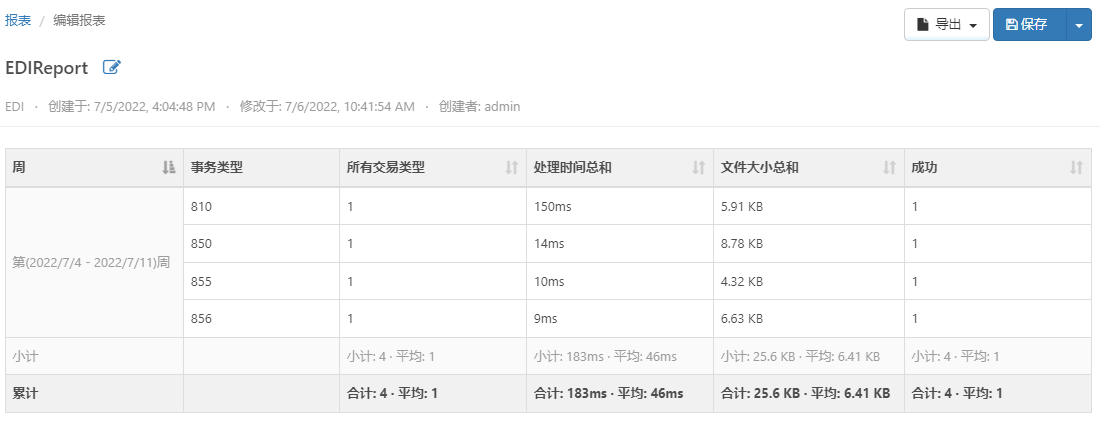Screen dimensions: 1100x425
Task: Click sort icon in 文件大小总和 column
Action: [x=889, y=168]
